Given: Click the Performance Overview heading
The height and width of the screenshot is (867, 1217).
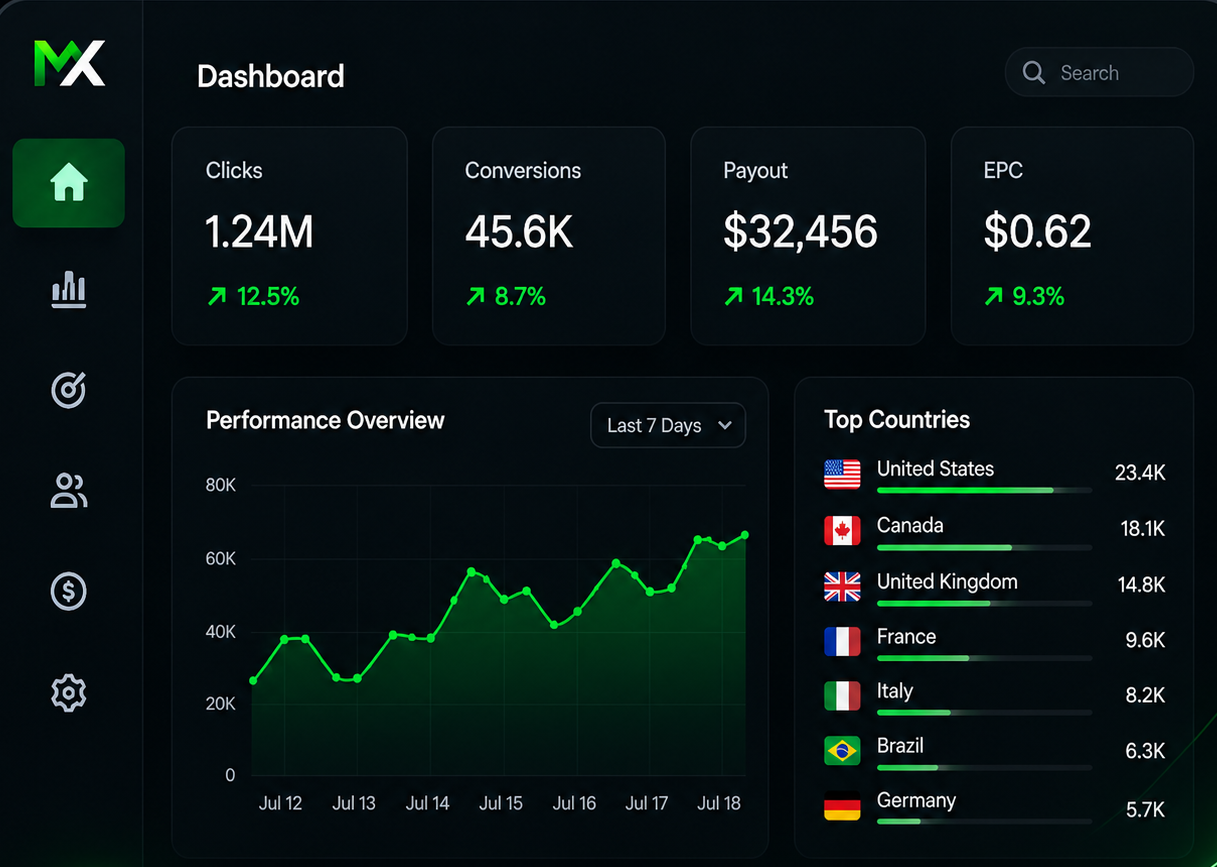Looking at the screenshot, I should [x=325, y=420].
